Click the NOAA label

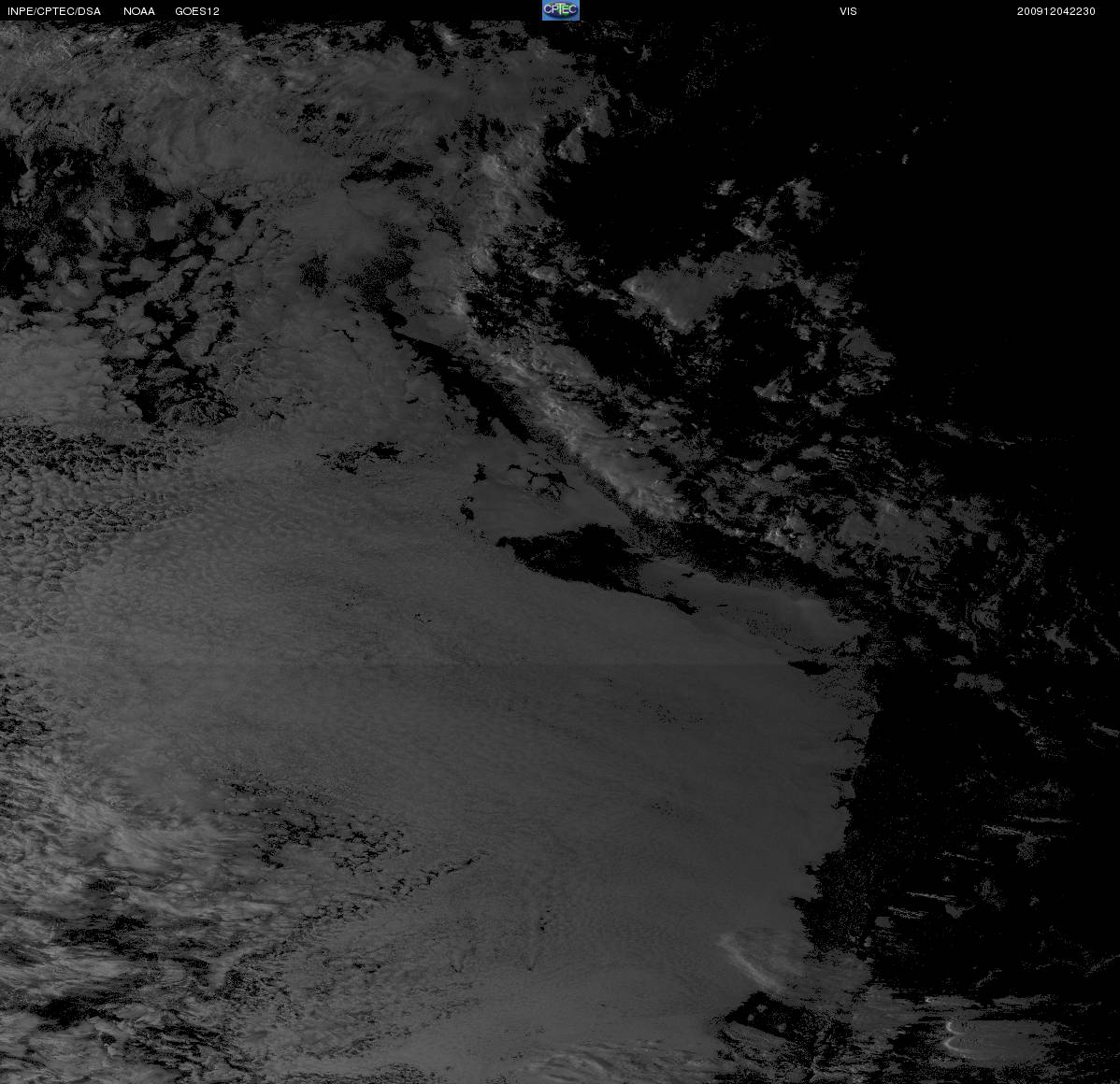[x=139, y=11]
